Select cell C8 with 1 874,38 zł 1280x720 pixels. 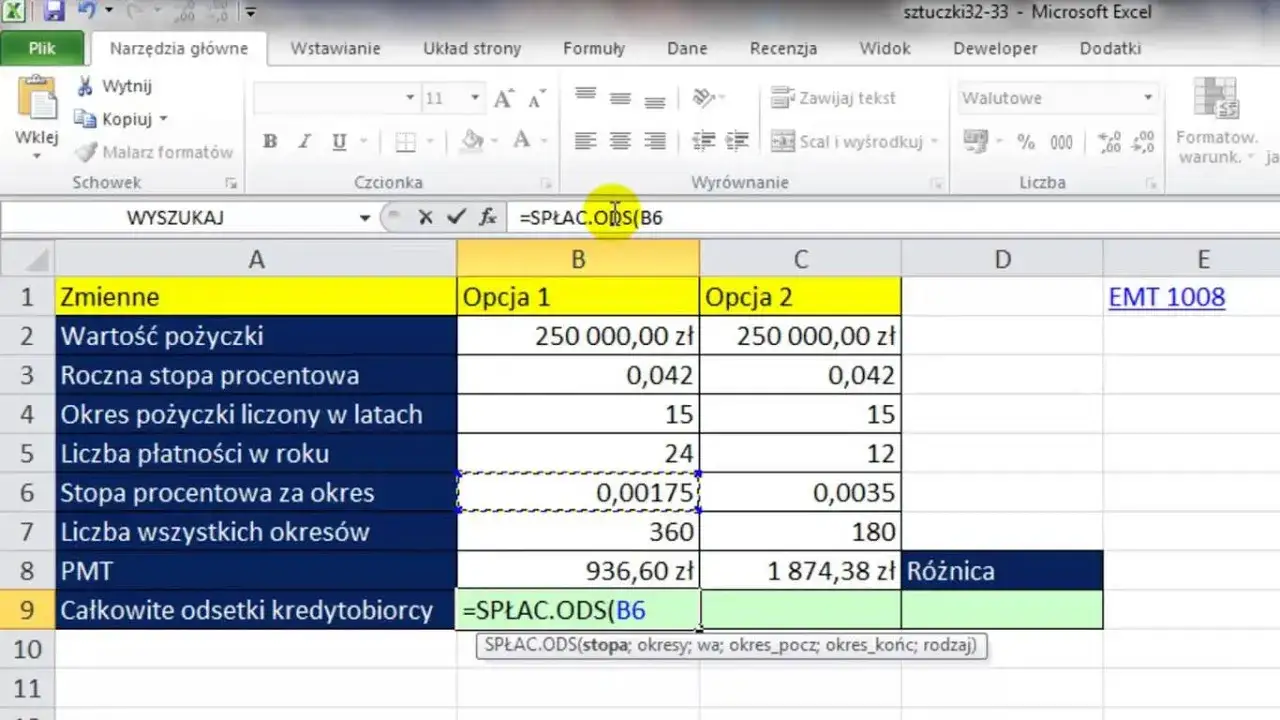tap(800, 571)
